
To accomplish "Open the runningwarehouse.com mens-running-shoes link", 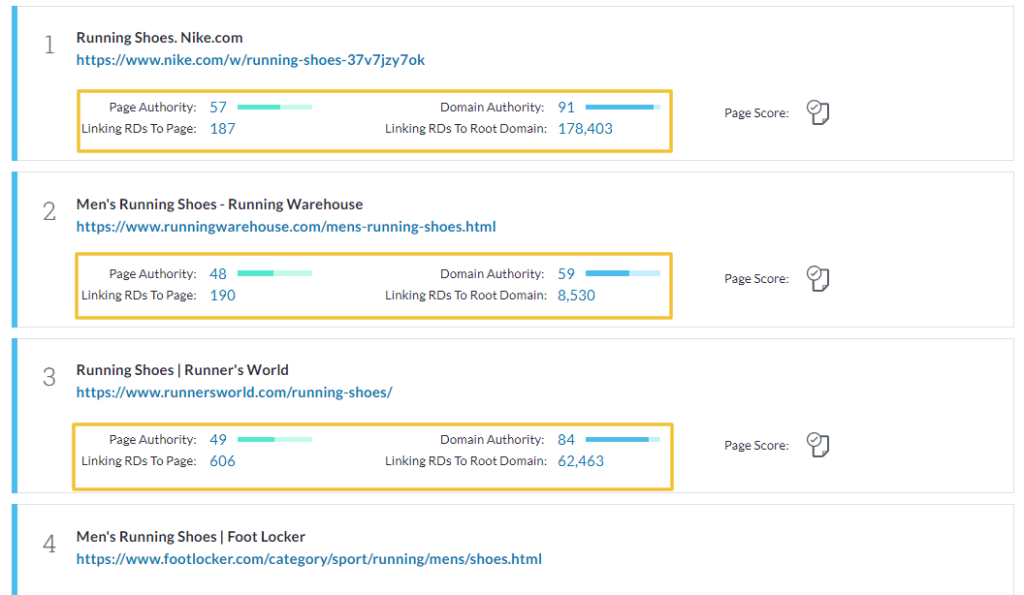I will 286,227.
